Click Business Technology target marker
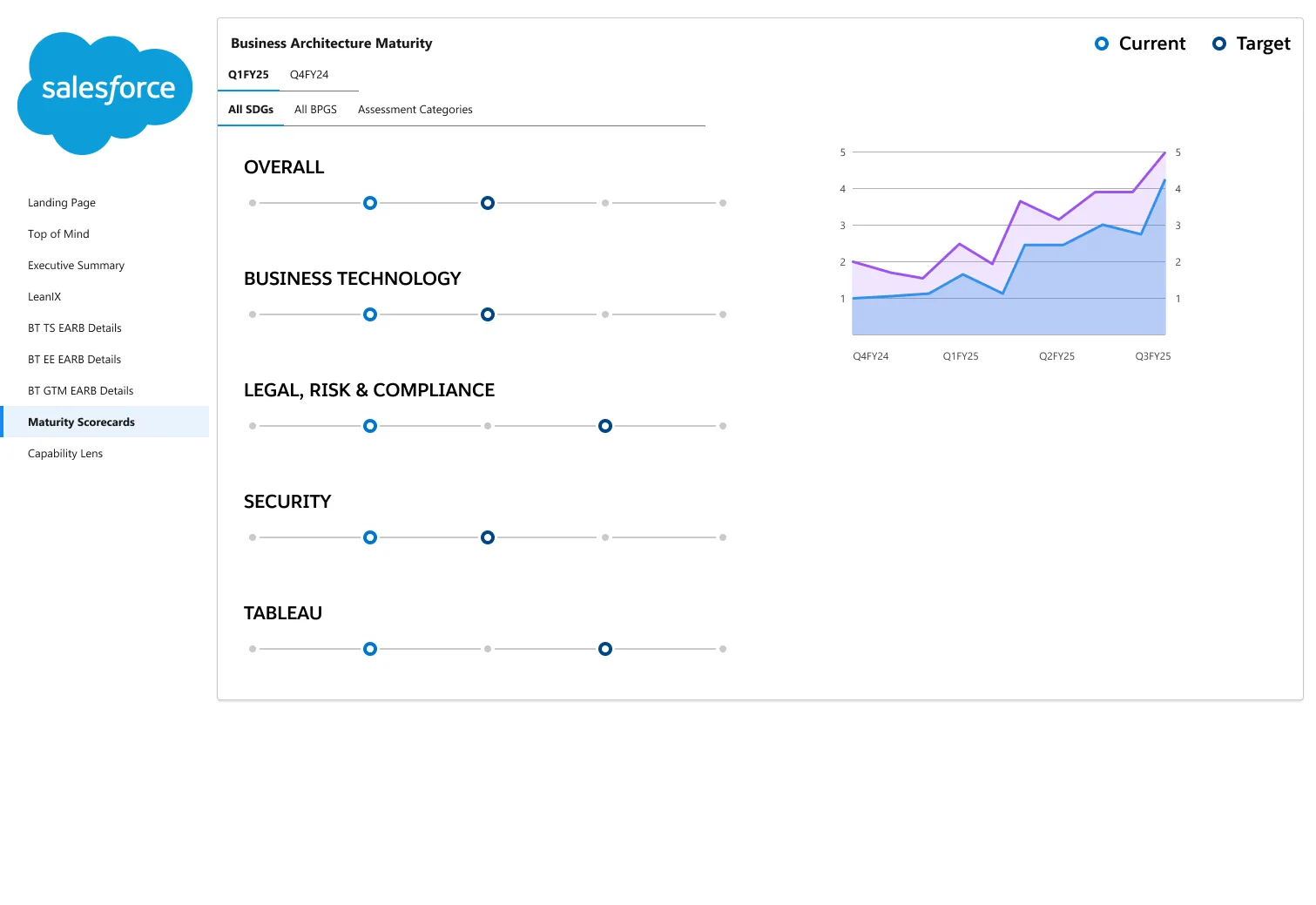The image size is (1316, 905). pyautogui.click(x=488, y=314)
